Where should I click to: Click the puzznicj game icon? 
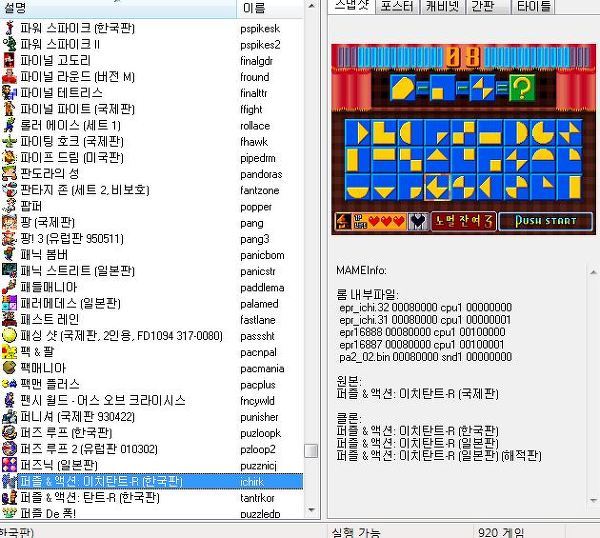click(9, 465)
